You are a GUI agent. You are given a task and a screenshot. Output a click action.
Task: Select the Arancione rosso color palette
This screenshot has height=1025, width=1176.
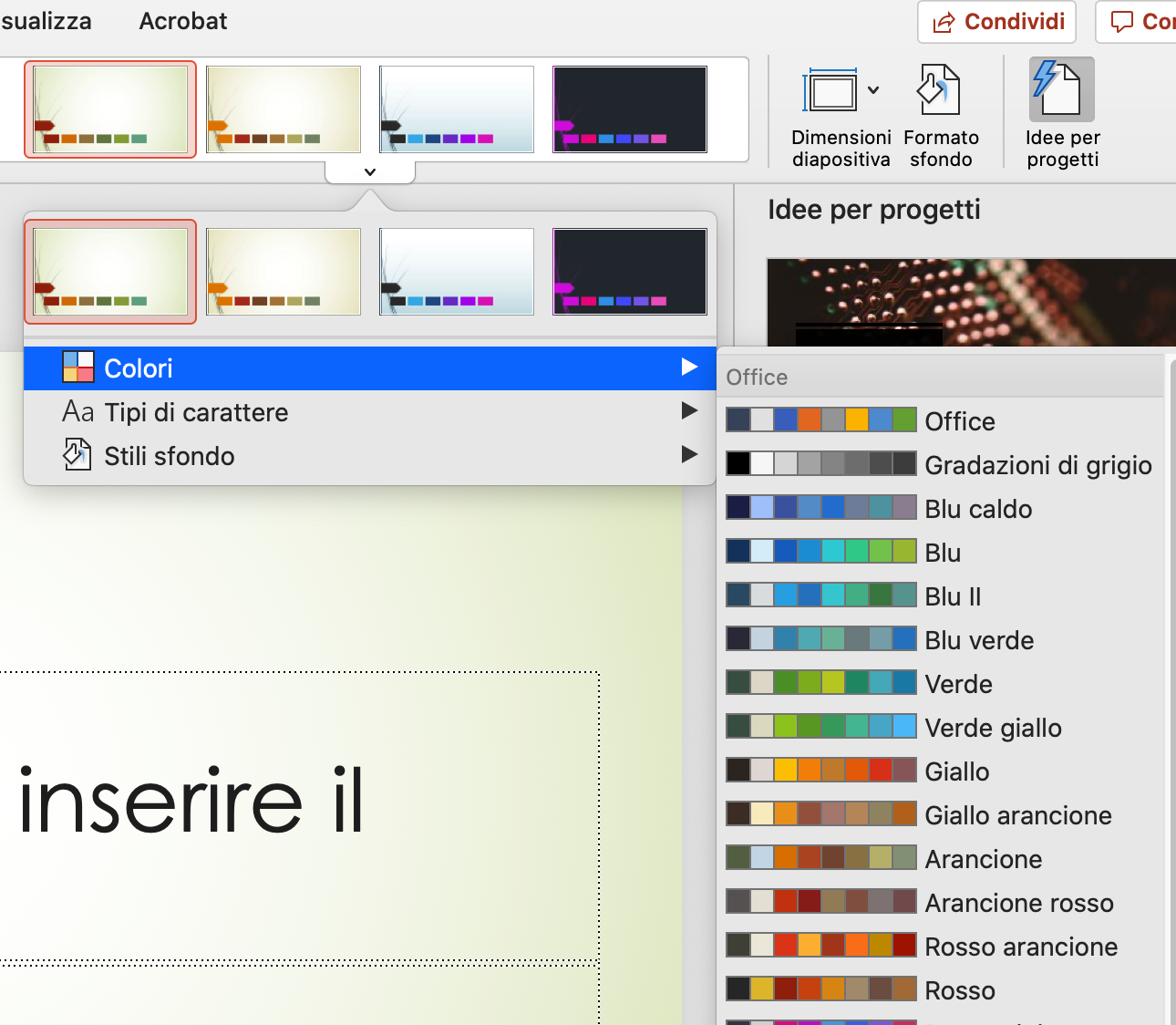pos(940,902)
